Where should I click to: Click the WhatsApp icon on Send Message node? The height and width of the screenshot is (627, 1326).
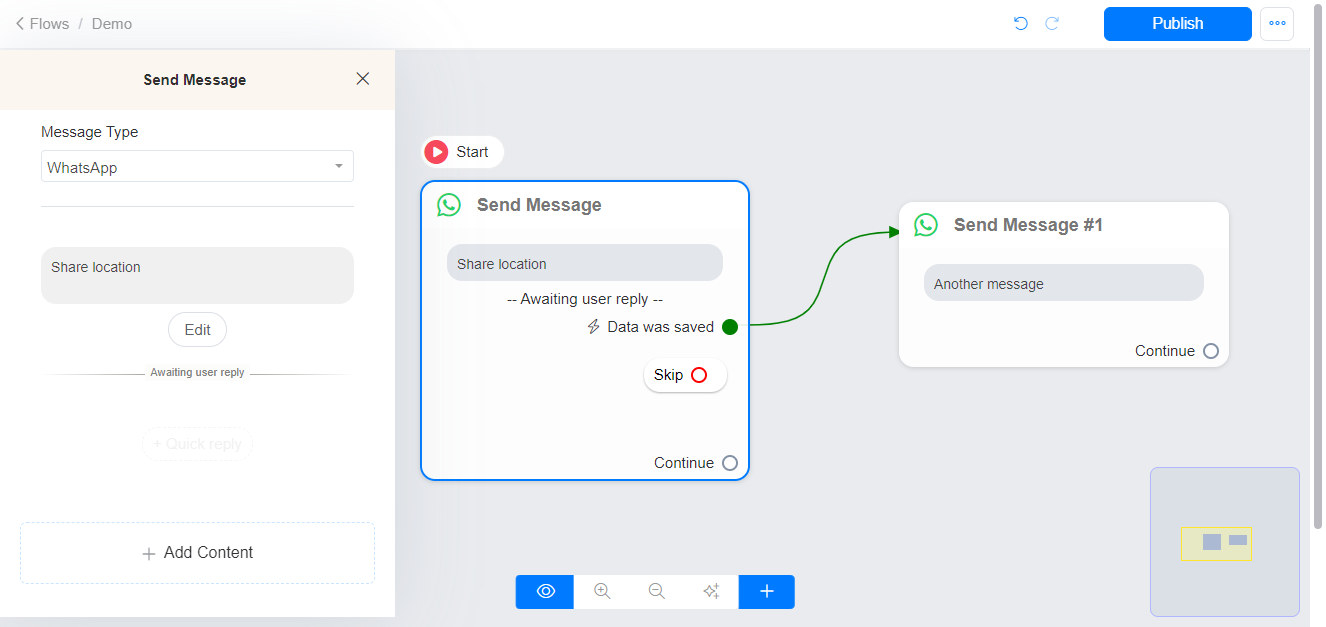tap(449, 204)
